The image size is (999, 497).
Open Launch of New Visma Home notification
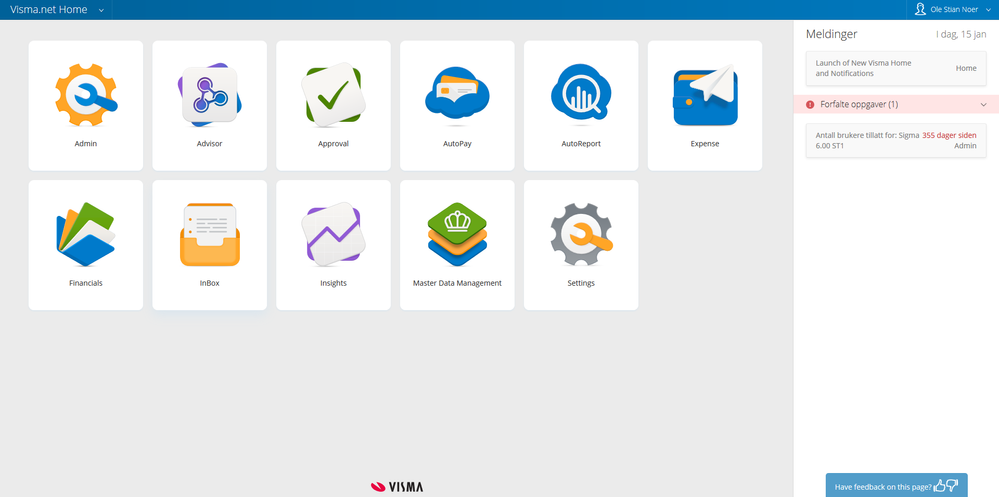point(896,68)
